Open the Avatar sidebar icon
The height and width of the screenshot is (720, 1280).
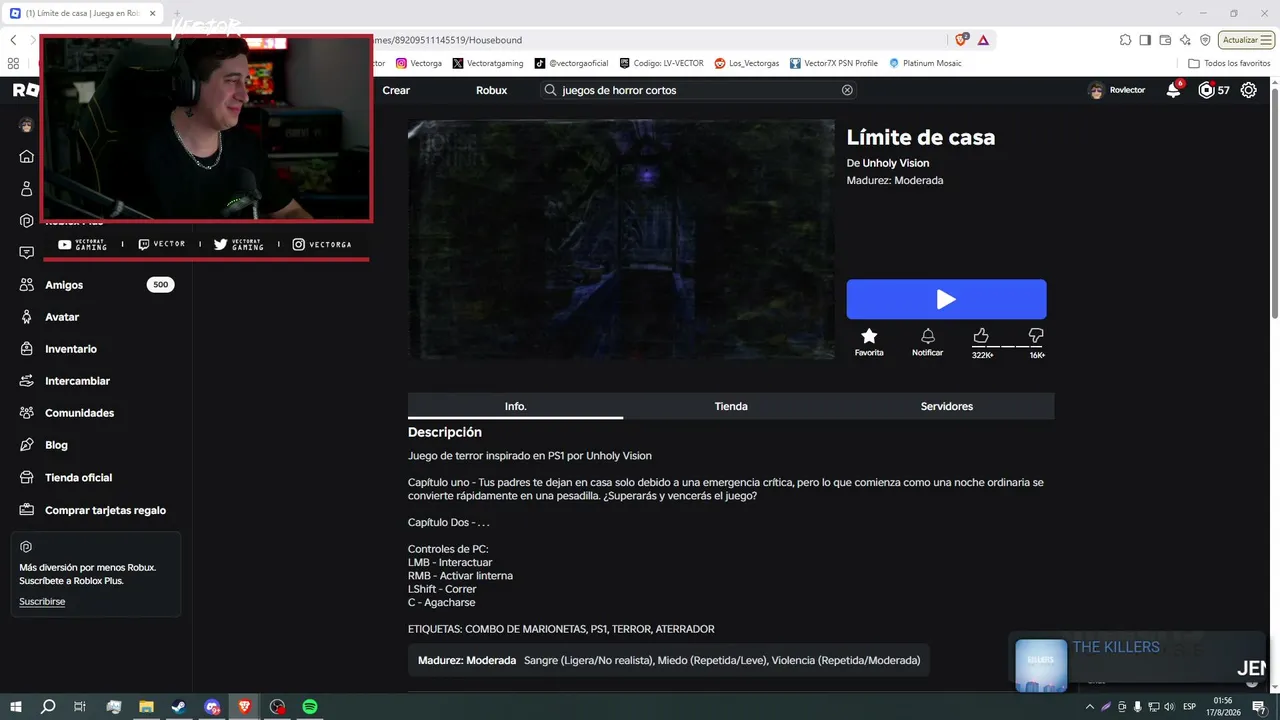click(27, 317)
